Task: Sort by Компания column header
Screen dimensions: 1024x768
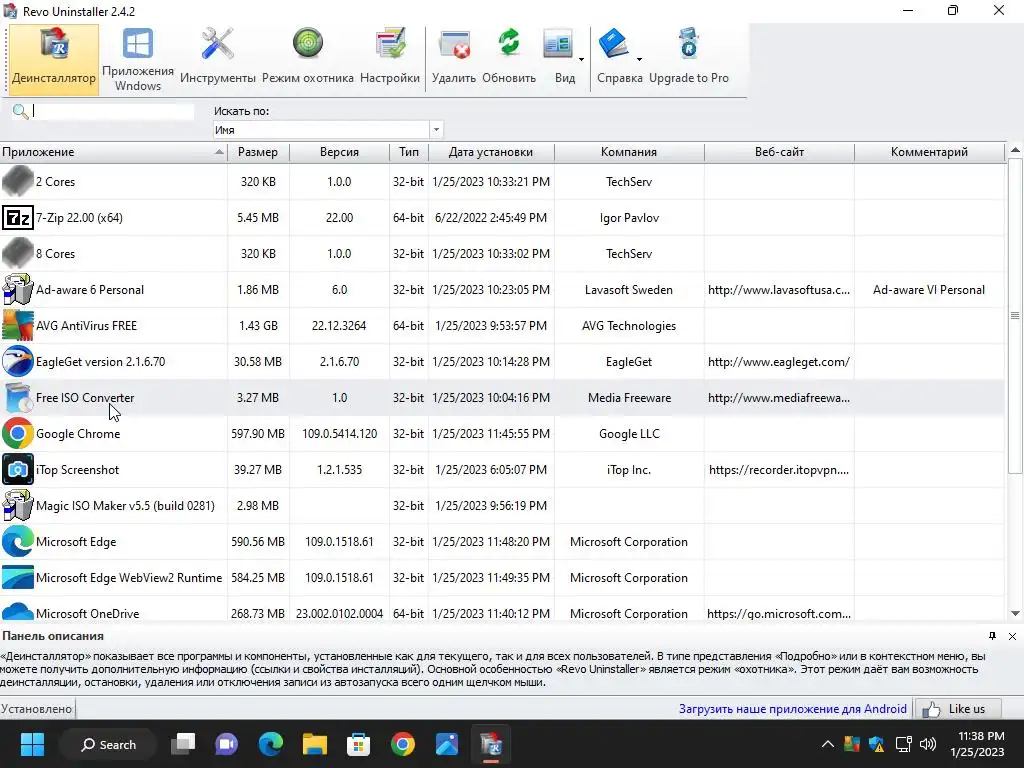Action: click(629, 152)
